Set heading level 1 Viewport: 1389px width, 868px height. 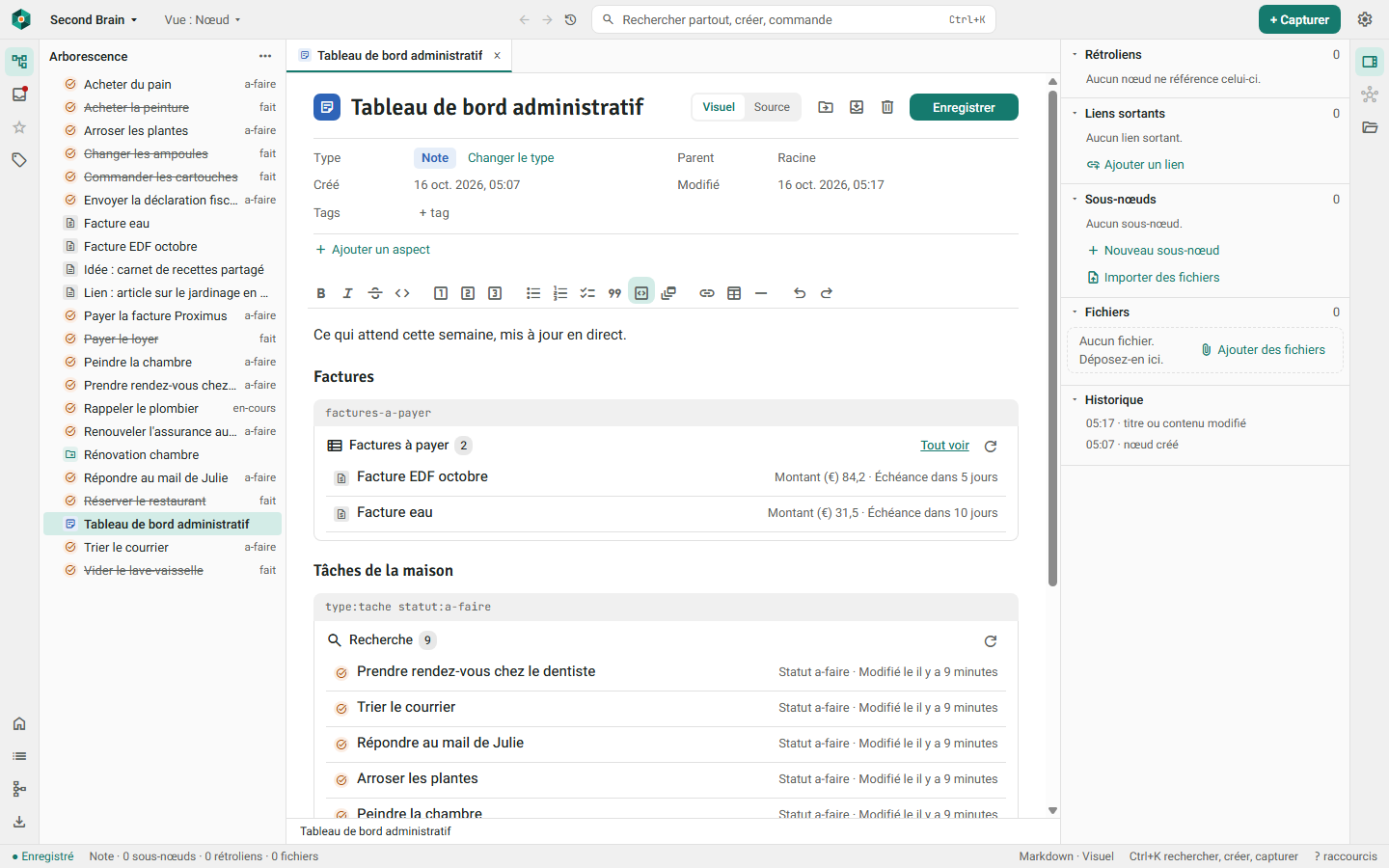click(x=441, y=293)
